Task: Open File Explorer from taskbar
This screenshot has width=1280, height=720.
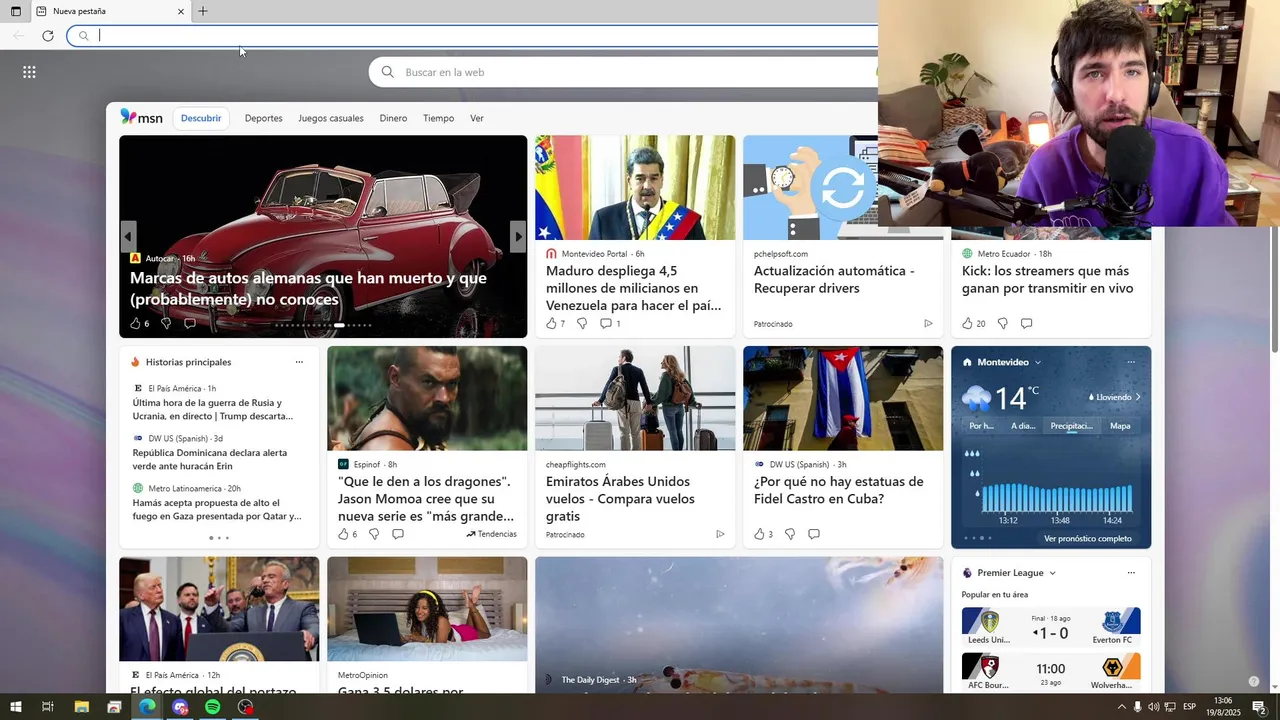Action: [82, 707]
